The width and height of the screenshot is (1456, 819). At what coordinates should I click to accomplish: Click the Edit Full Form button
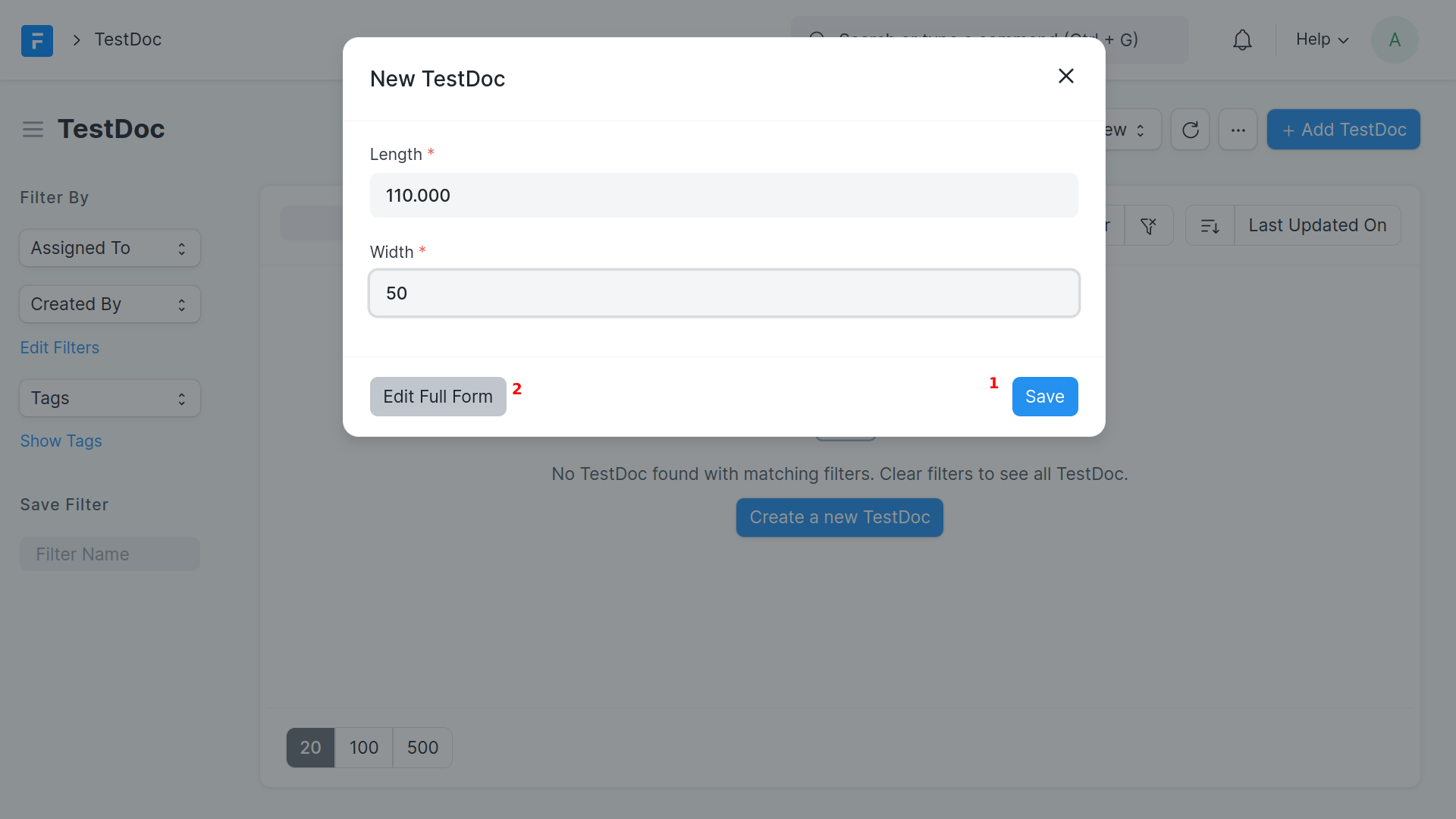(x=438, y=397)
